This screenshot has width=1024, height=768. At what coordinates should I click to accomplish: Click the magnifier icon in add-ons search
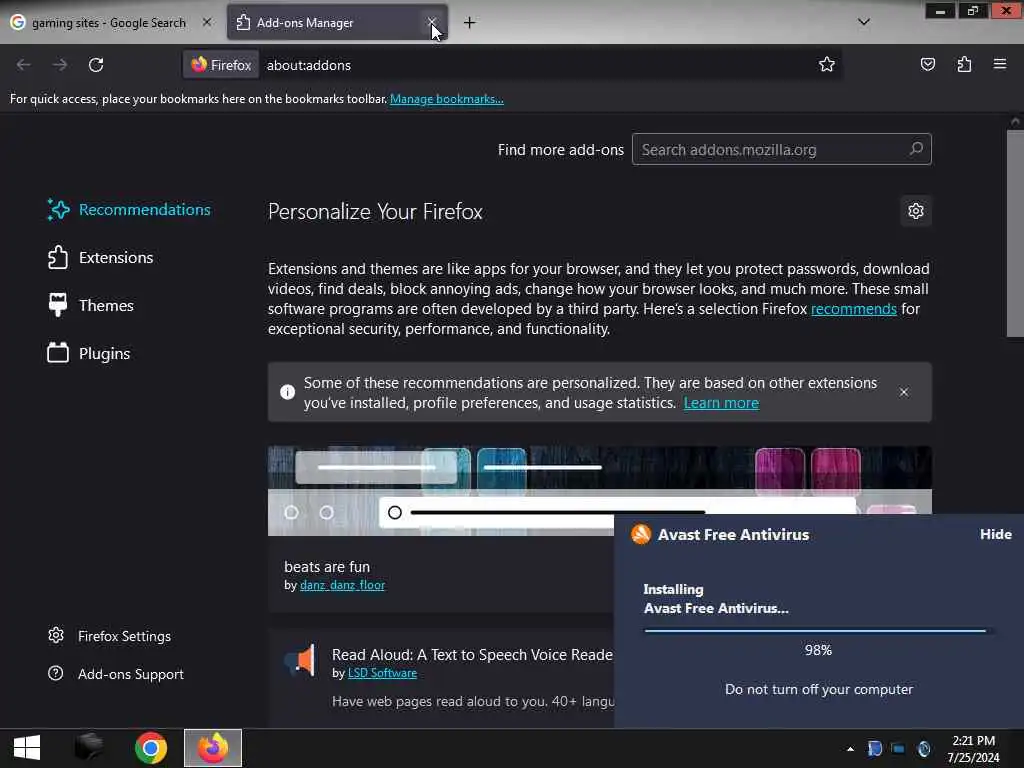[916, 149]
